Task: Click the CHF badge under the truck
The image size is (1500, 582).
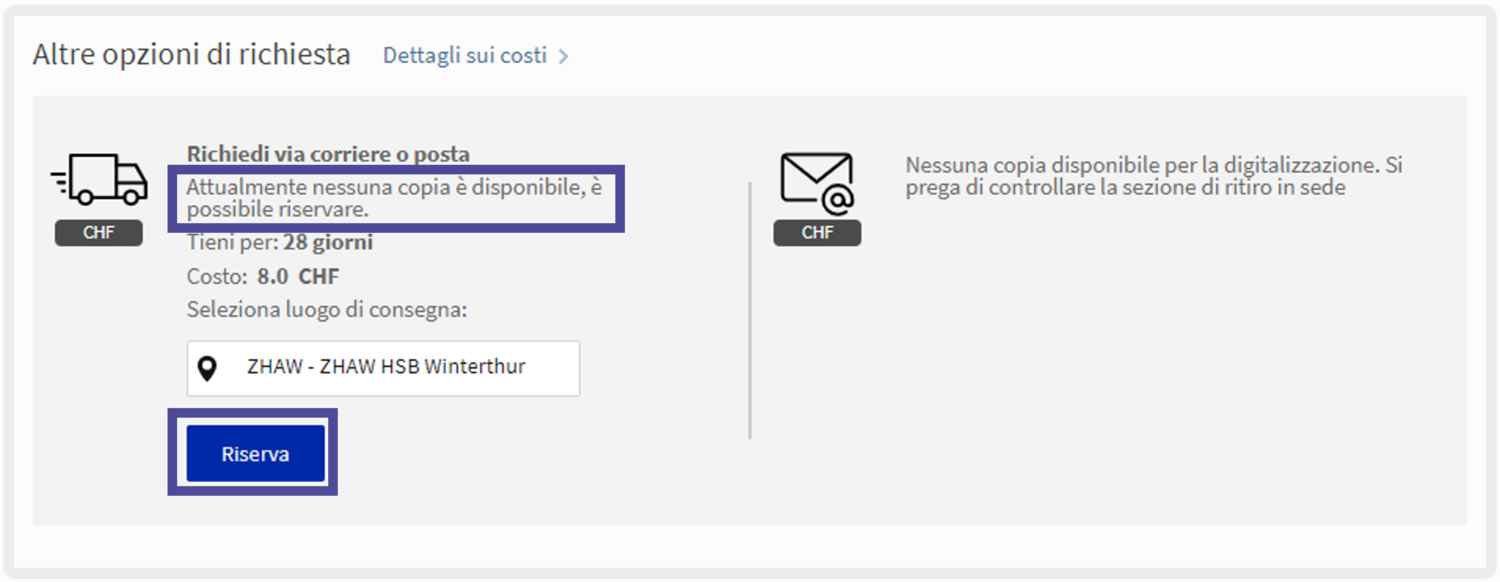Action: pos(98,233)
